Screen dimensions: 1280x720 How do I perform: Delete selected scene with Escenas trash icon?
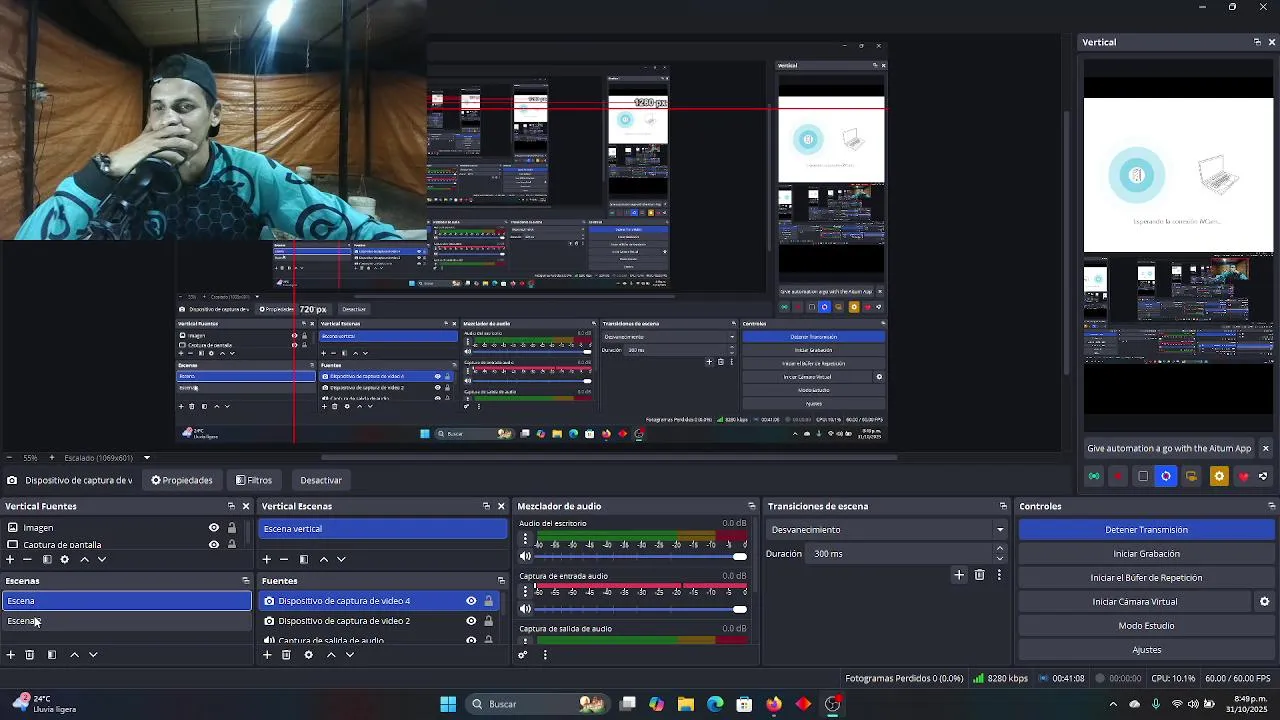coord(30,655)
